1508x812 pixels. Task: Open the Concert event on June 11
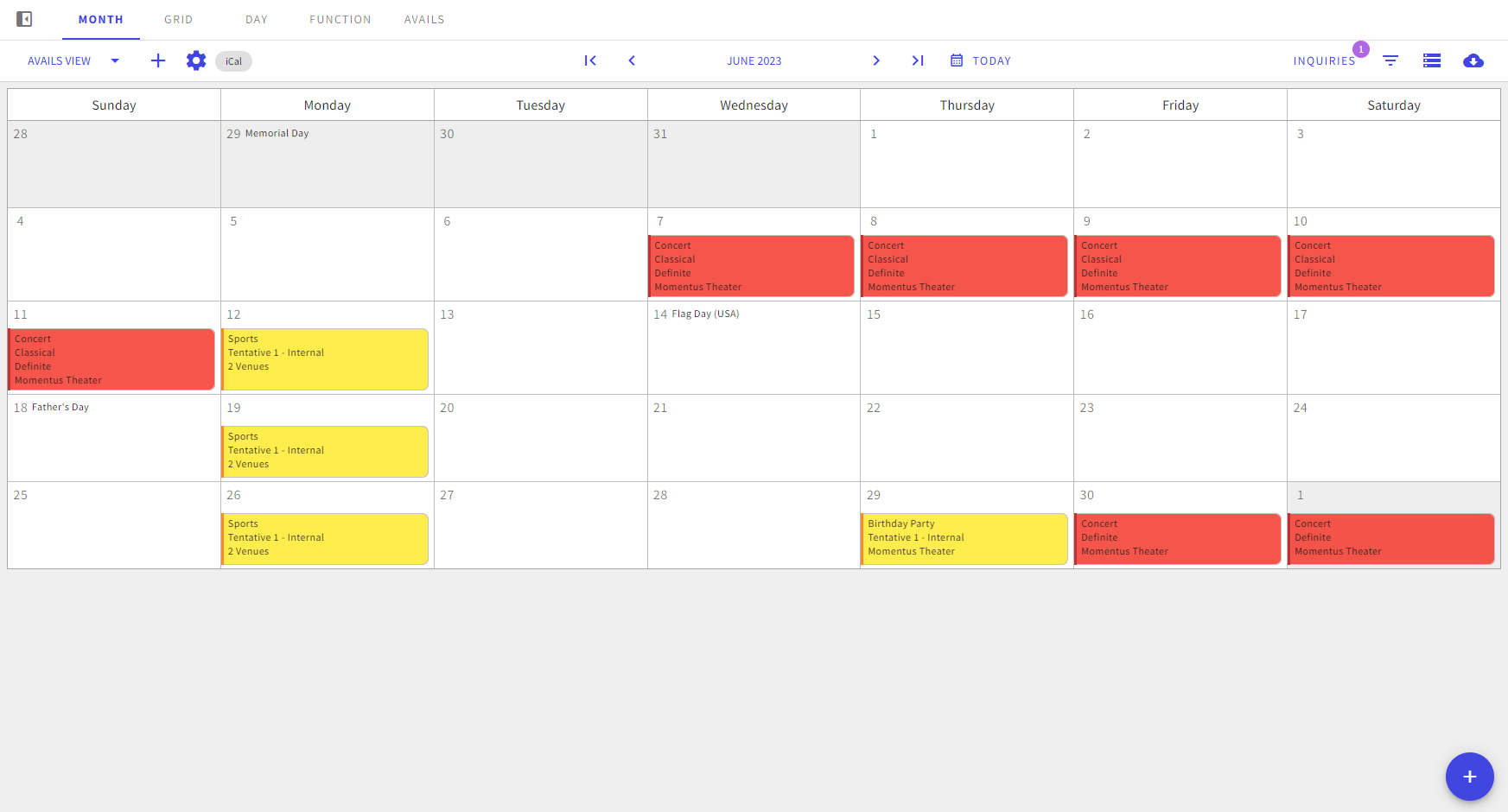click(111, 359)
